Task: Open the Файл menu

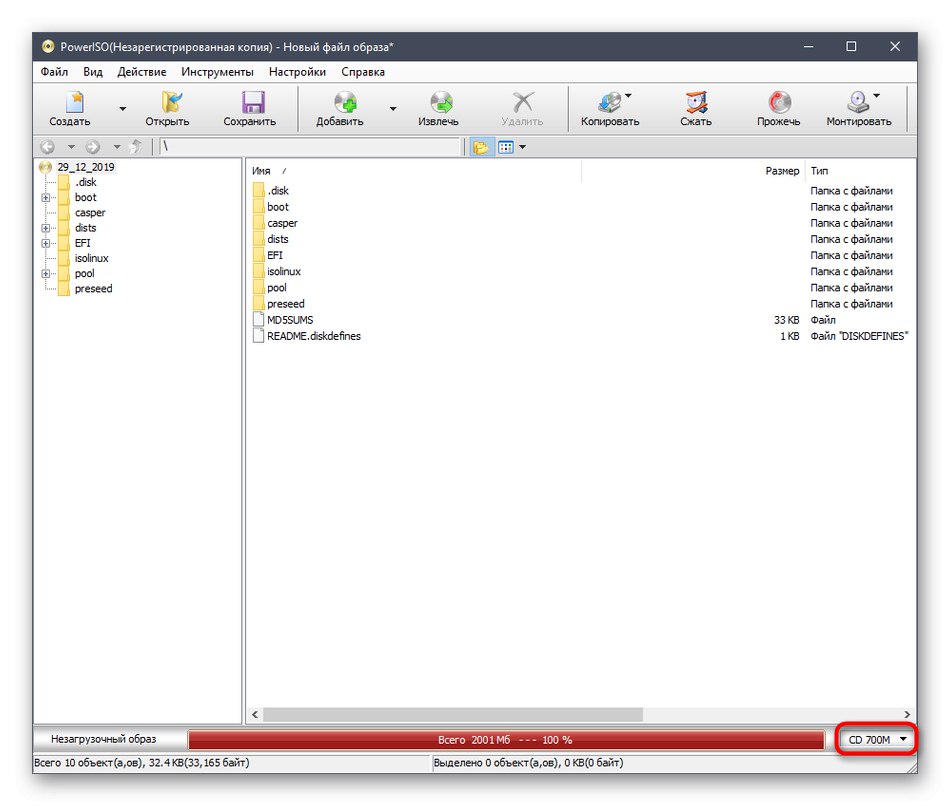Action: (x=54, y=72)
